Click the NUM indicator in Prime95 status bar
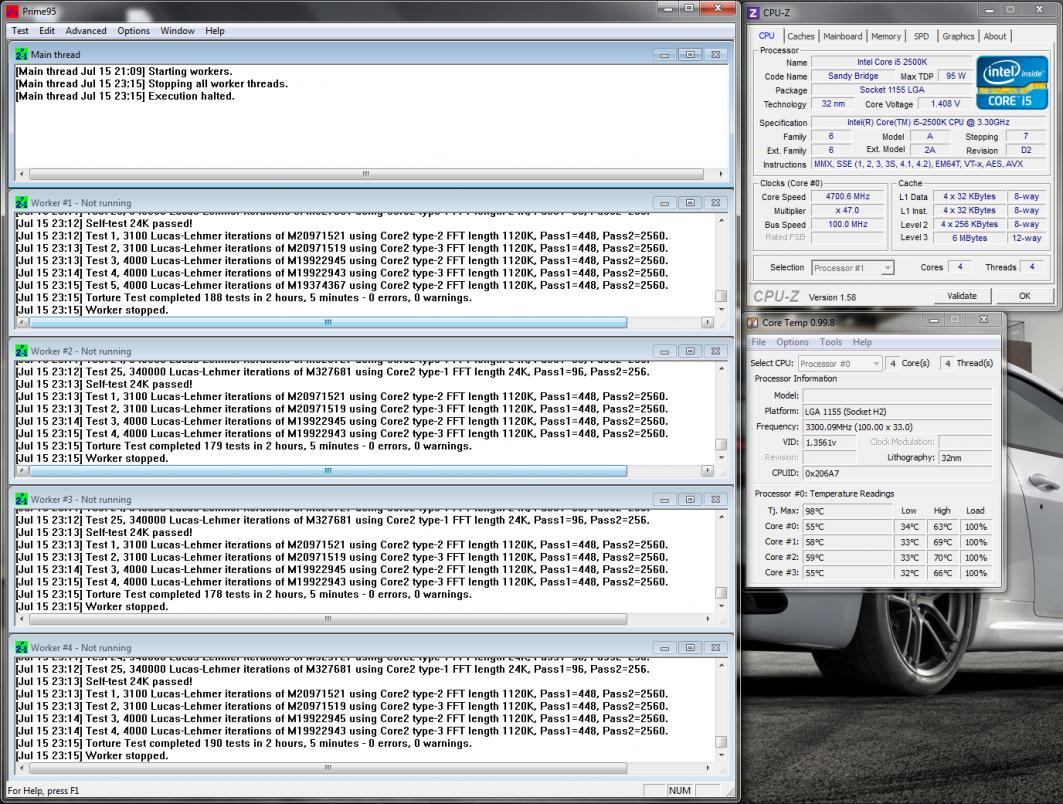Viewport: 1063px width, 804px height. (x=679, y=790)
